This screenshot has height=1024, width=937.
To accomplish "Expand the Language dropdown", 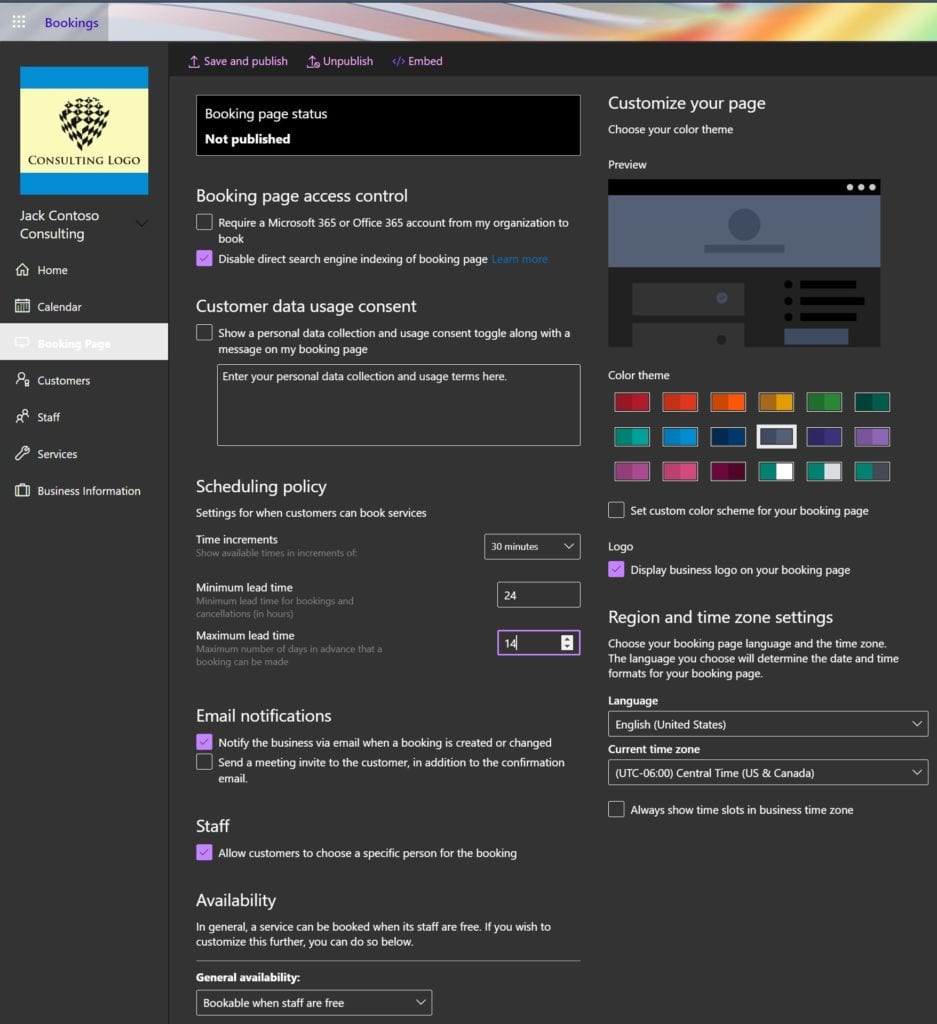I will click(767, 724).
